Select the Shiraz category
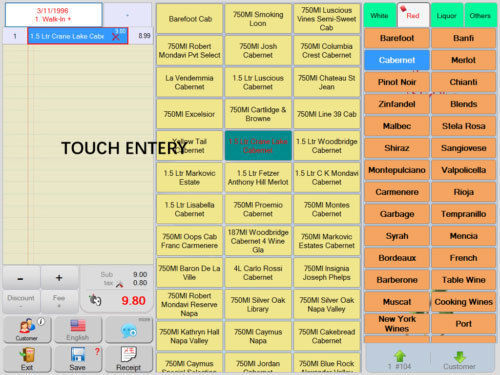This screenshot has height=375, width=500. 397,148
